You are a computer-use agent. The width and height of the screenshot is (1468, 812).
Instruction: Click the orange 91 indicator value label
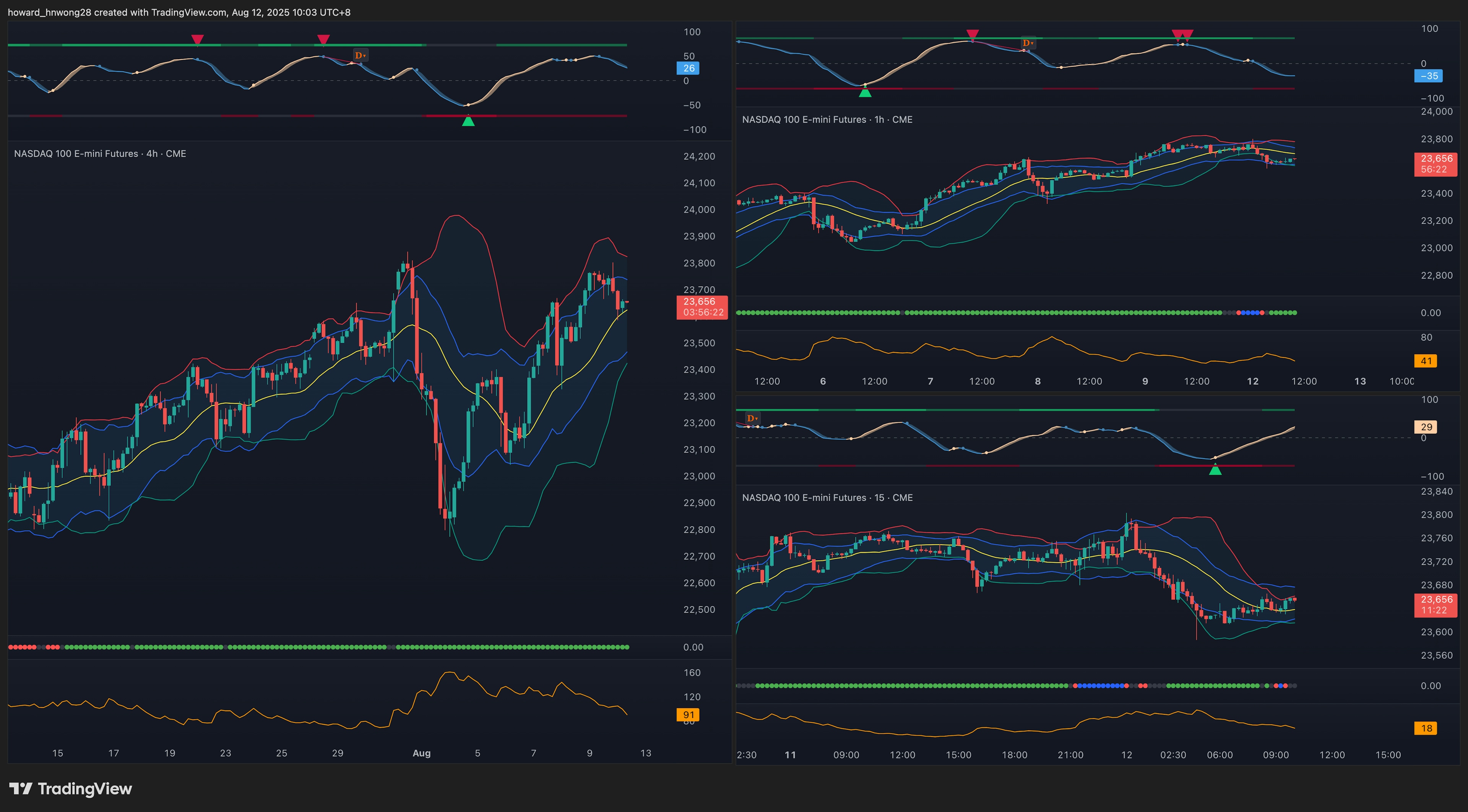click(689, 715)
